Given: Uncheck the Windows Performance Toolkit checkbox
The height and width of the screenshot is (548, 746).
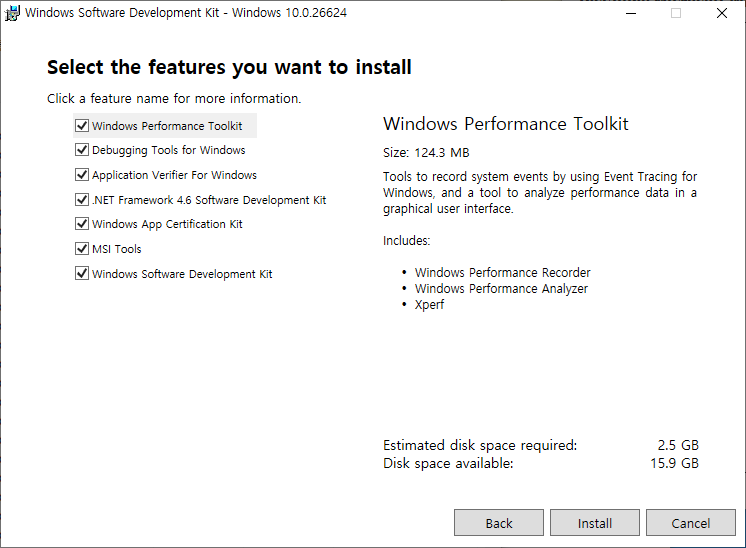Looking at the screenshot, I should [82, 126].
